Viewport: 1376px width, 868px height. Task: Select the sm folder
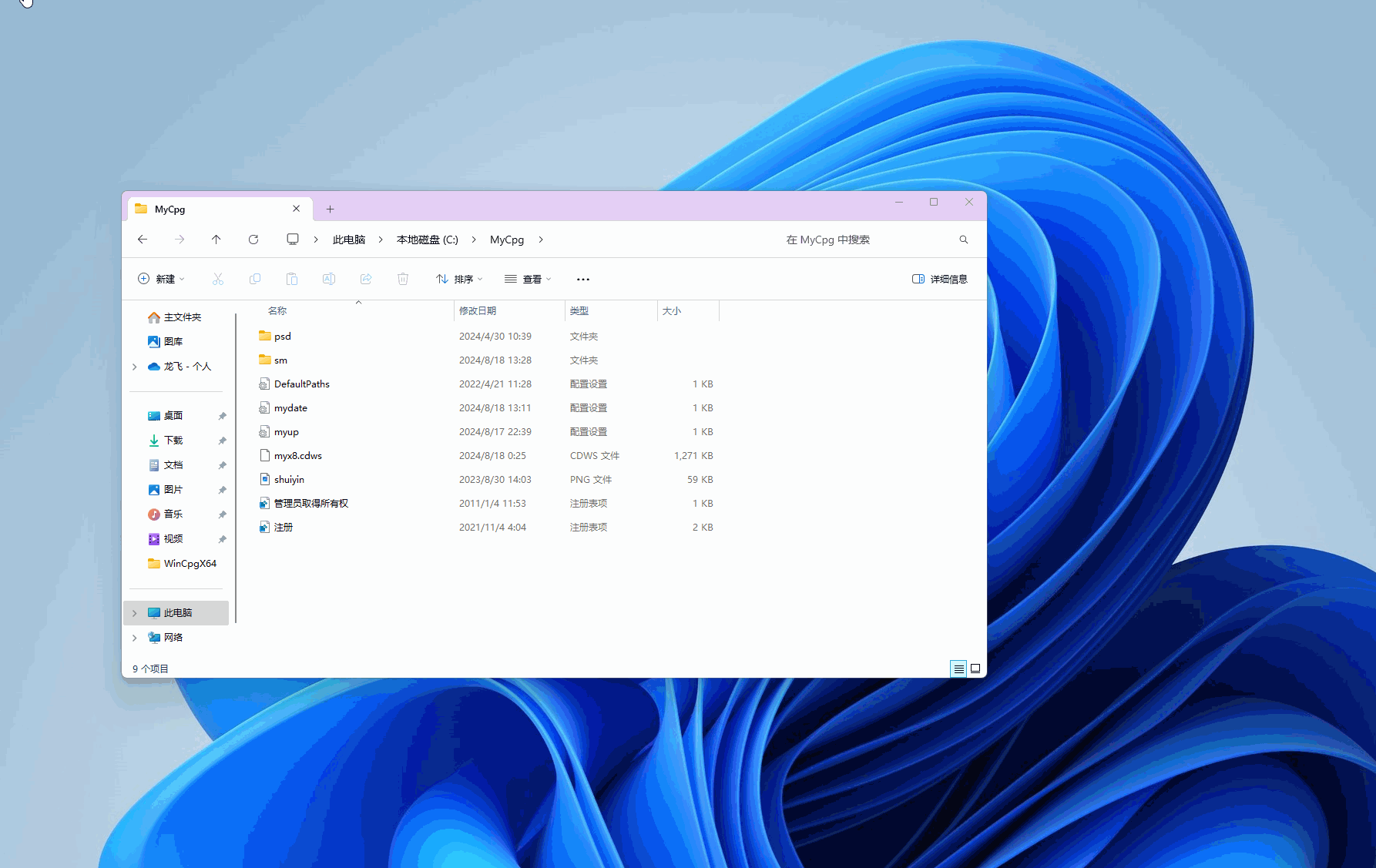click(487, 360)
